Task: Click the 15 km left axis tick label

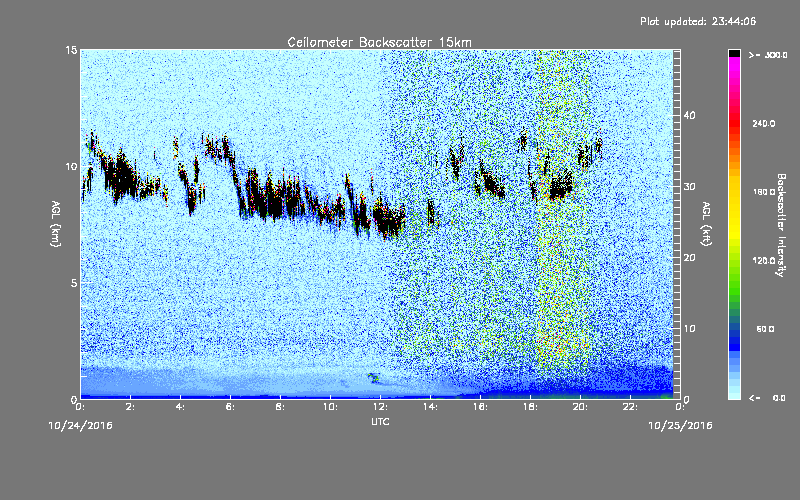Action: [x=71, y=50]
